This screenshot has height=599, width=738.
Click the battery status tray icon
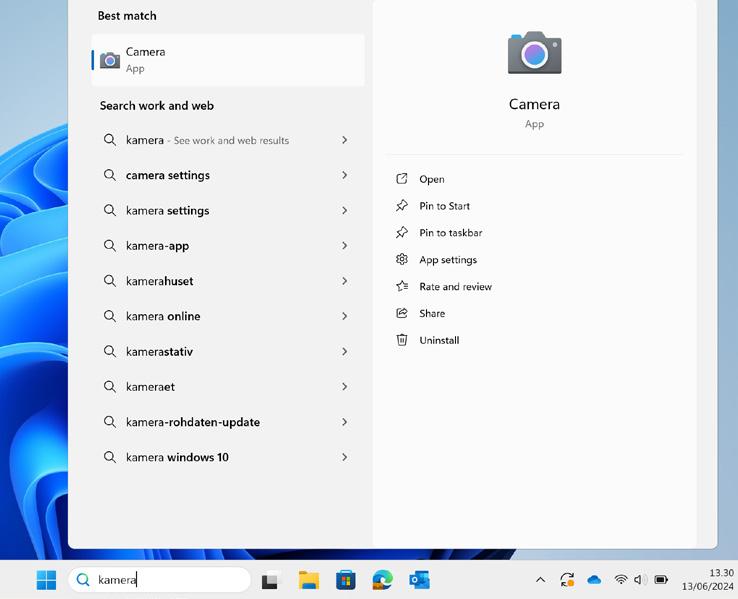point(661,580)
